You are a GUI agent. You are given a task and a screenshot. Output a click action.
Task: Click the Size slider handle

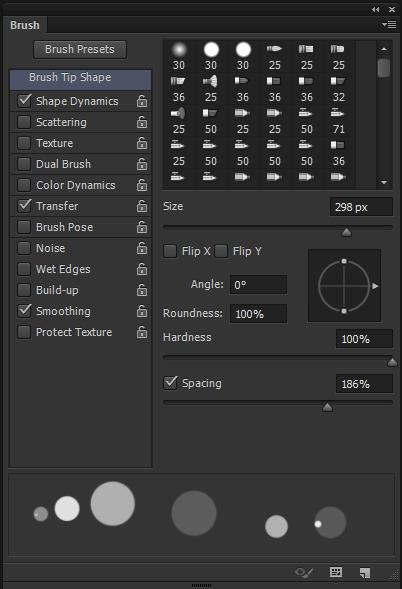coord(346,233)
